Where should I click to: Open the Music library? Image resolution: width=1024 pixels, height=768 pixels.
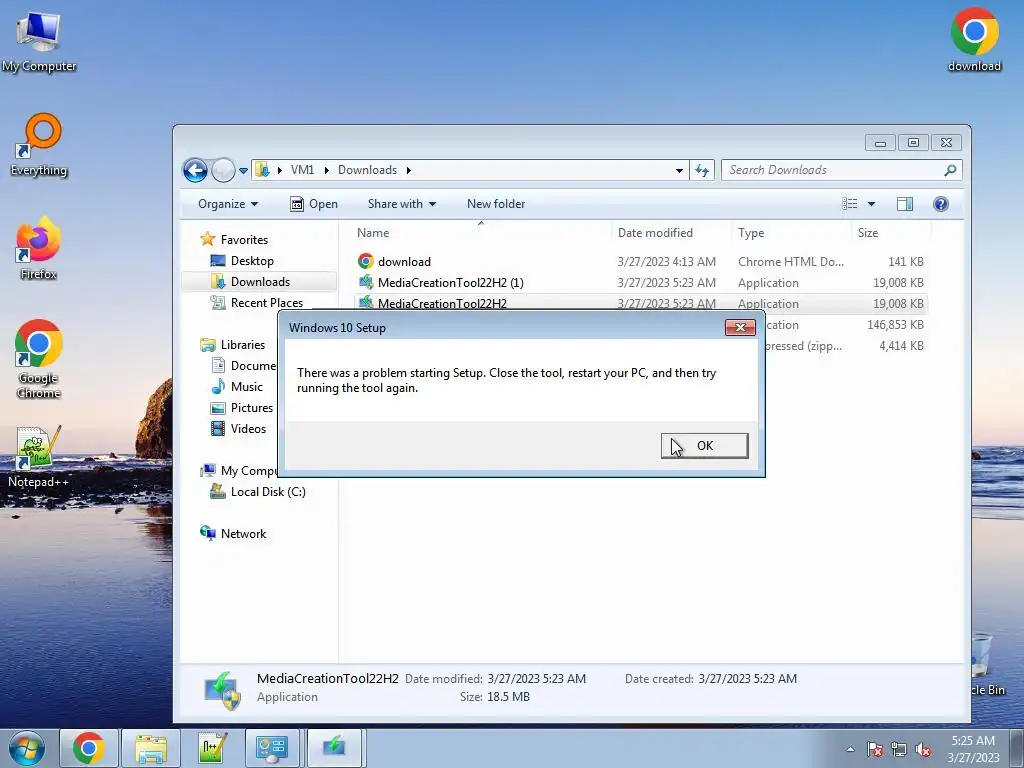pos(246,387)
